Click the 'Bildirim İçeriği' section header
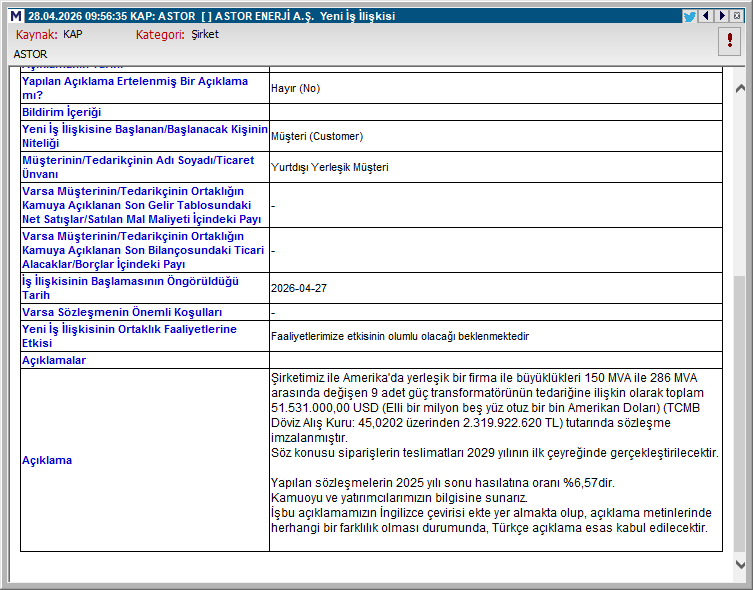Viewport: 753px width, 590px height. (62, 112)
